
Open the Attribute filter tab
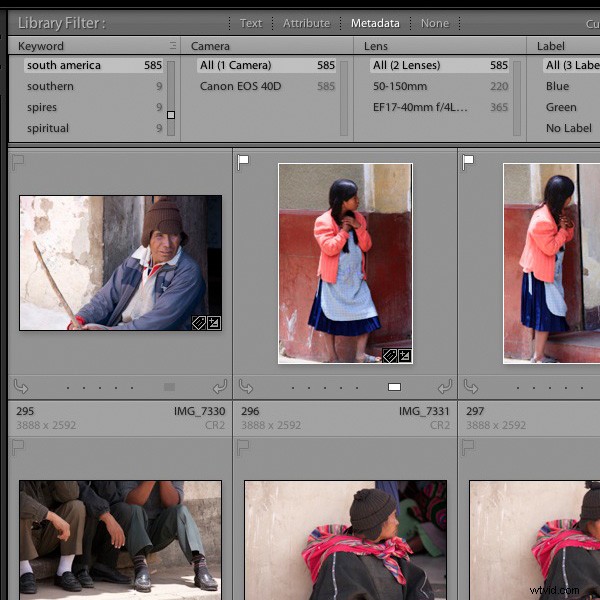tap(306, 23)
